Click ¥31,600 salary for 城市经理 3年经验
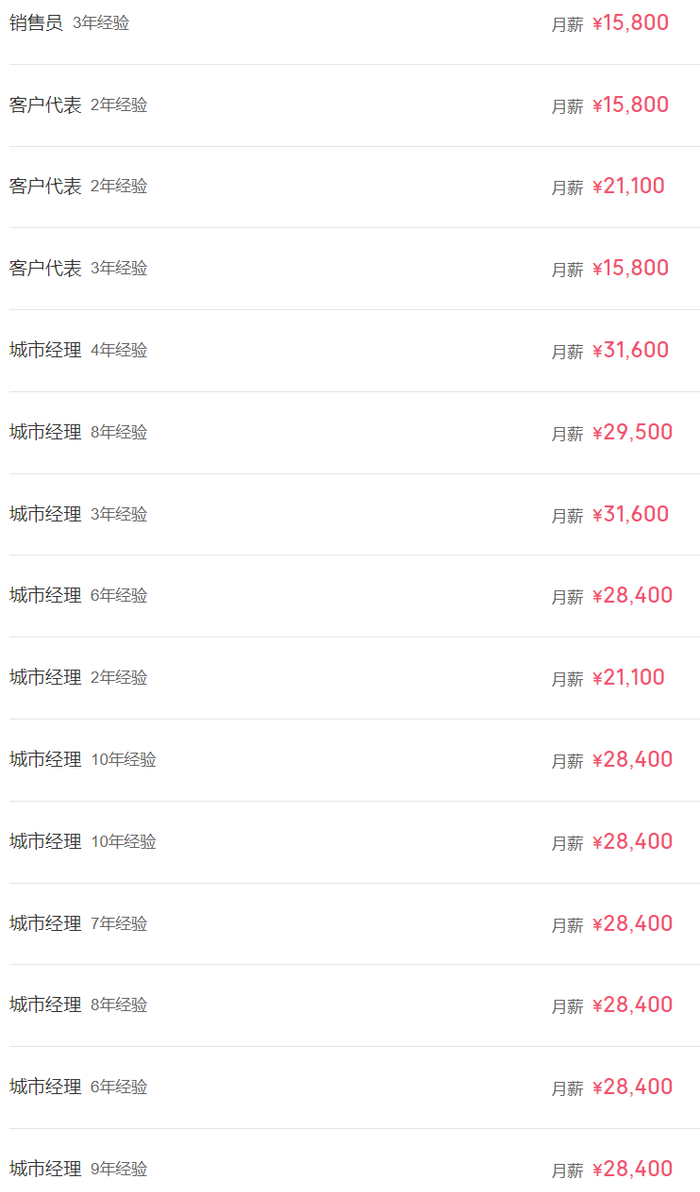 [630, 514]
